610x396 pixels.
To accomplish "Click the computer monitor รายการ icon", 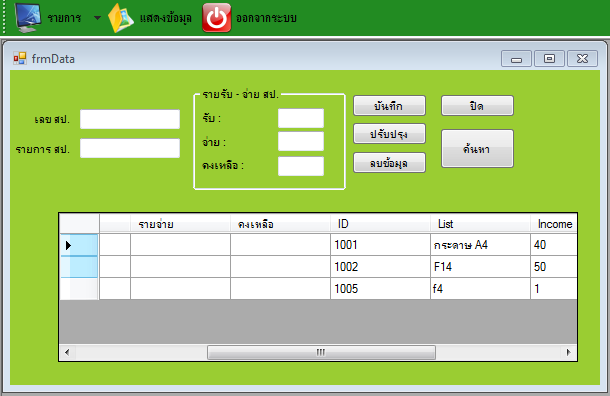I will tap(28, 18).
